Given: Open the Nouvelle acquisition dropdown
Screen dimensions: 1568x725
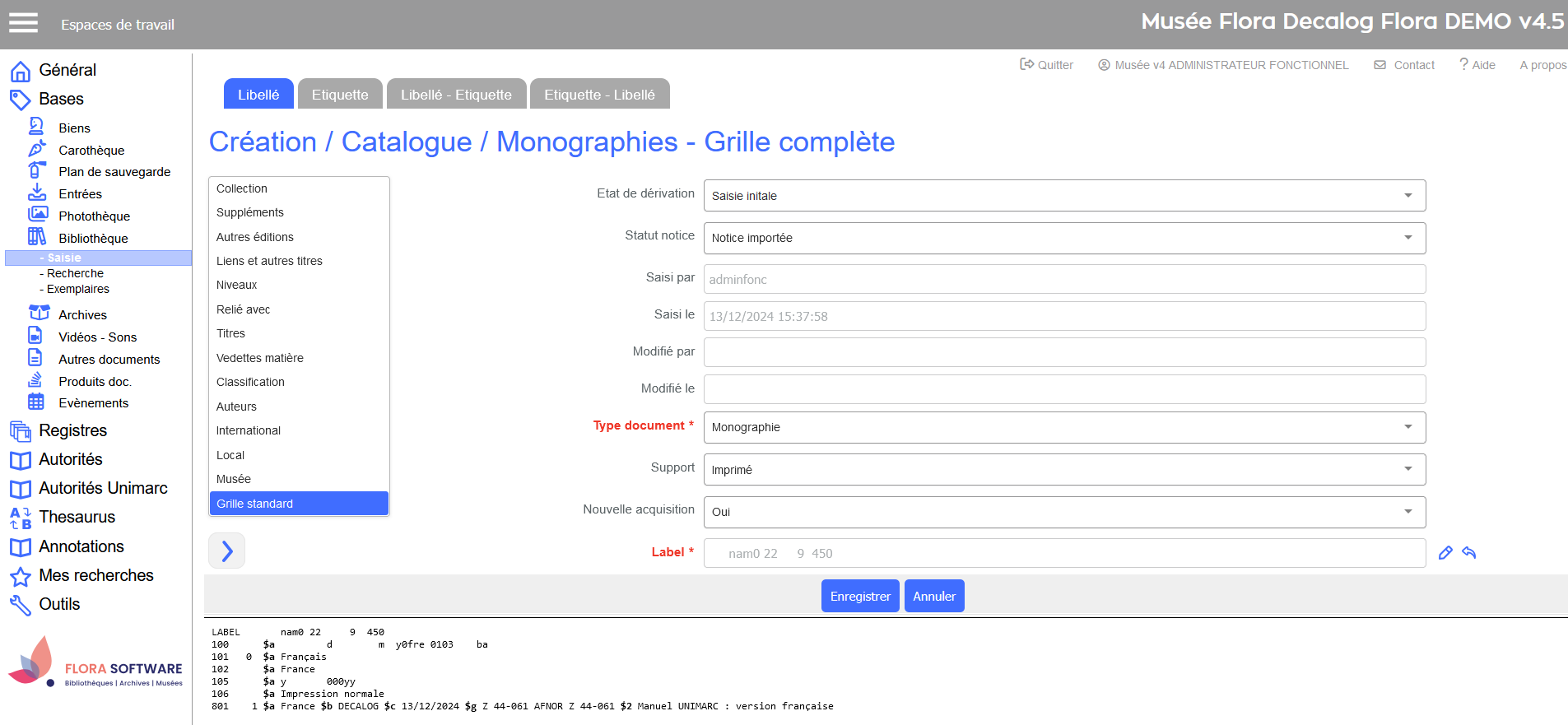Looking at the screenshot, I should (1064, 512).
